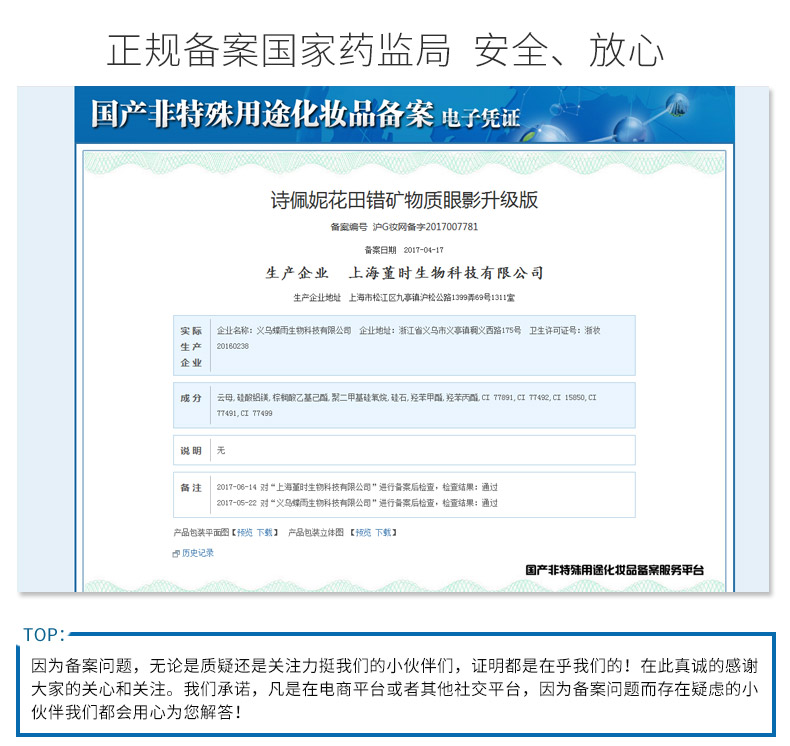Click the 说明 row label
This screenshot has height=746, width=790.
[191, 450]
